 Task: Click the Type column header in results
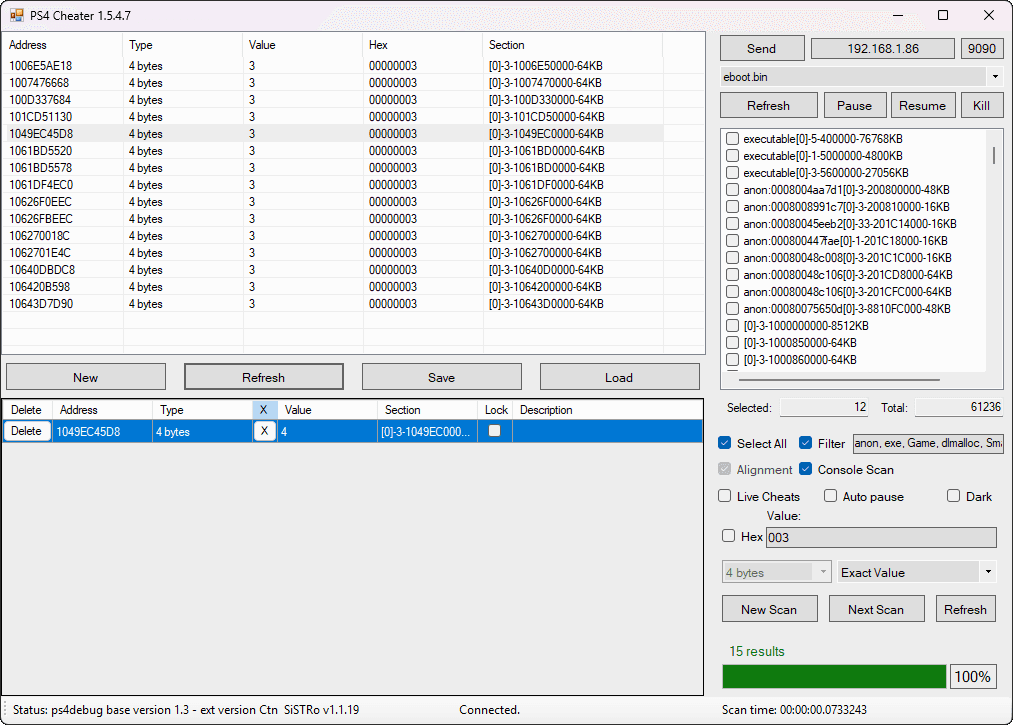(183, 45)
